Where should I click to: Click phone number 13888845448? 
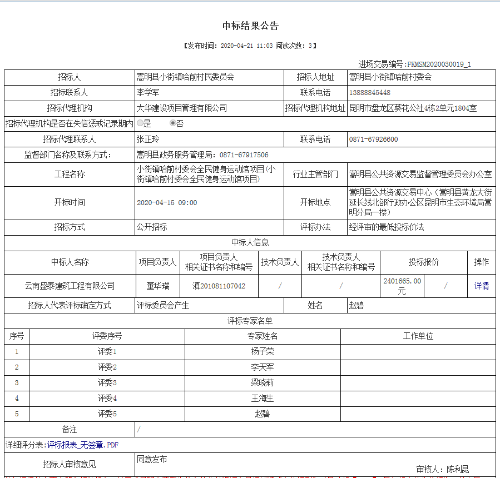click(370, 92)
